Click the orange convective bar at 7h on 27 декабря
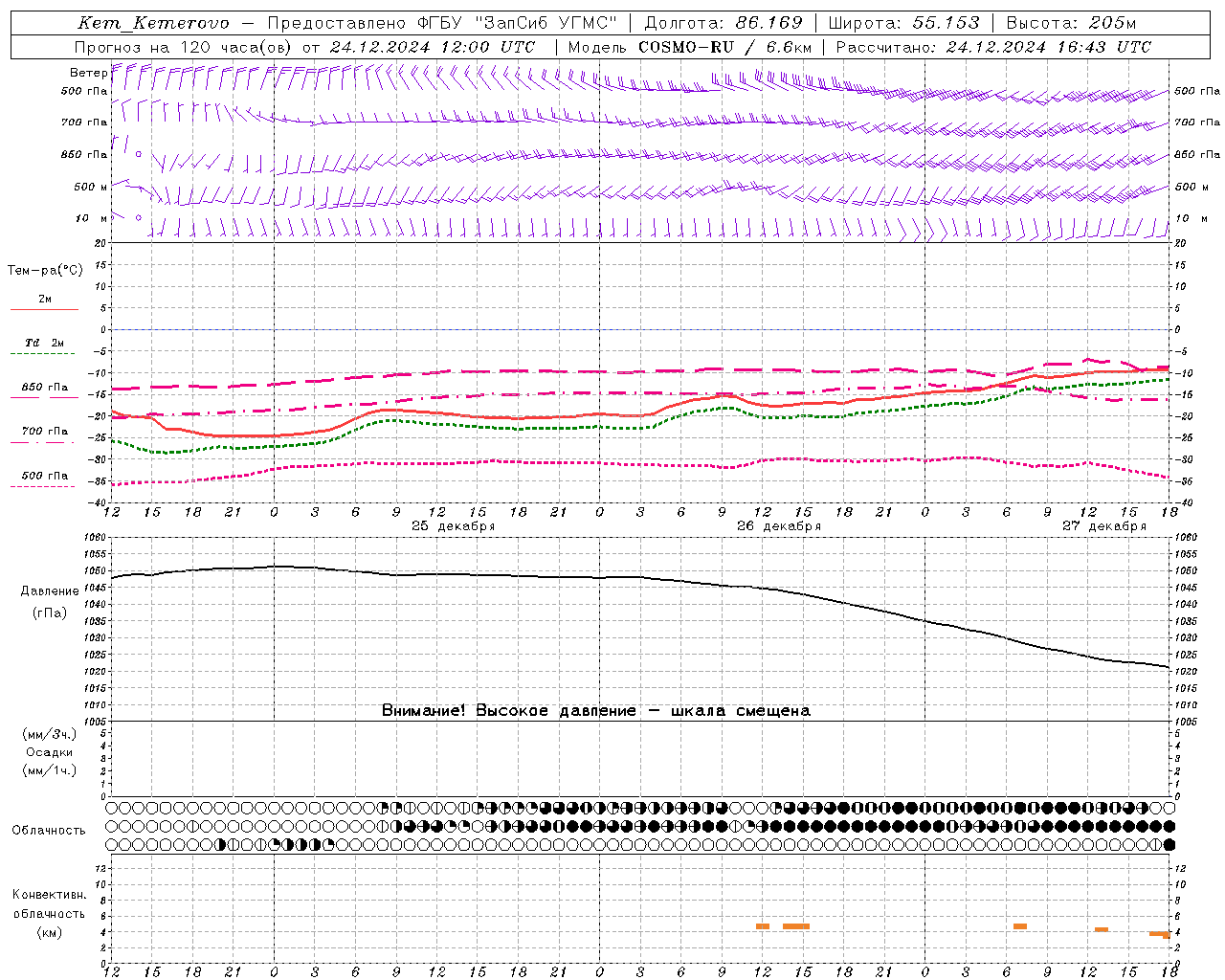Screen dimensions: 1225x980 1020,926
